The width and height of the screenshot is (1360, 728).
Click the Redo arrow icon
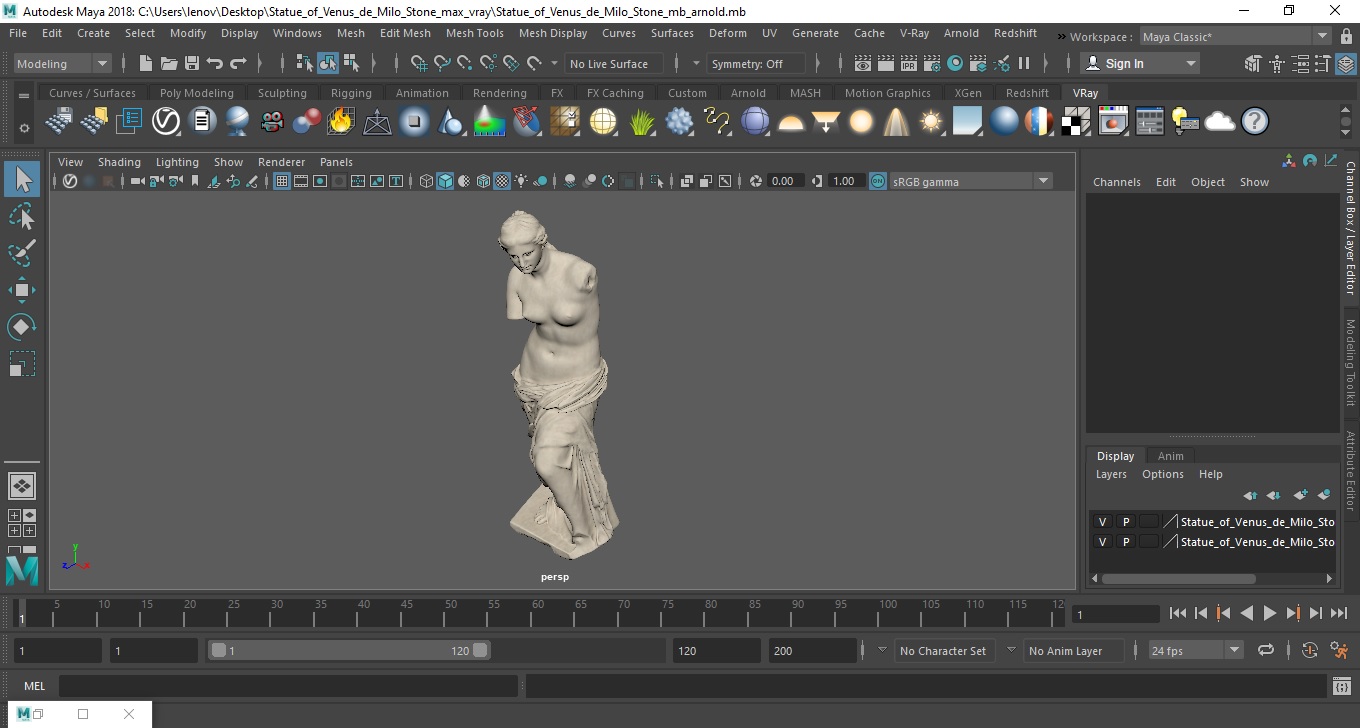click(238, 63)
